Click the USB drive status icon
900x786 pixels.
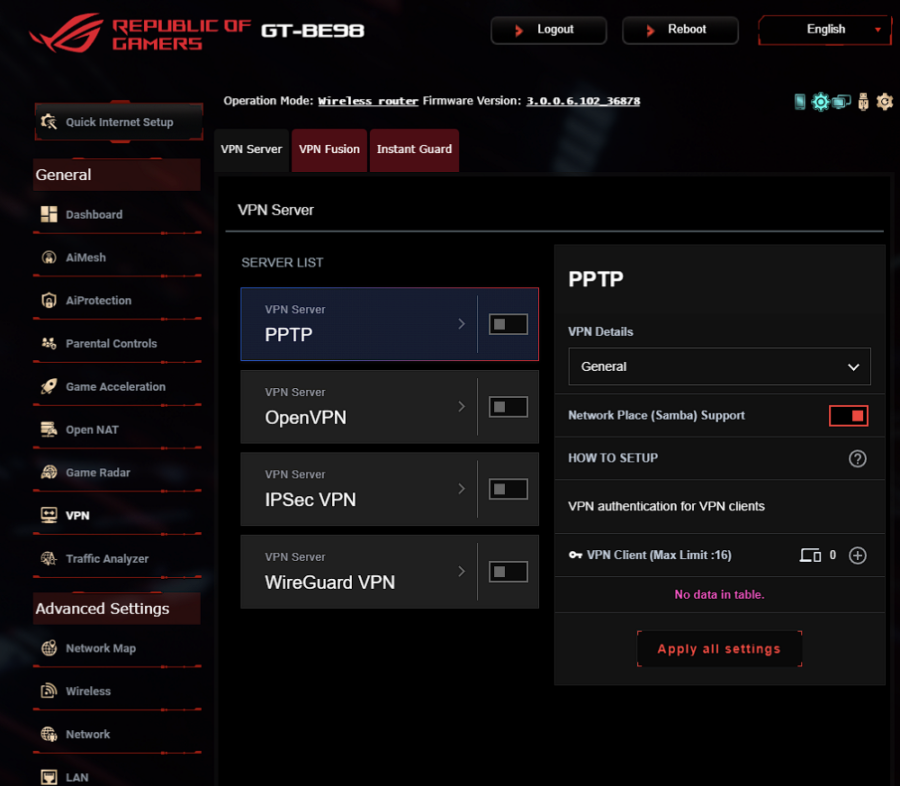tap(863, 102)
